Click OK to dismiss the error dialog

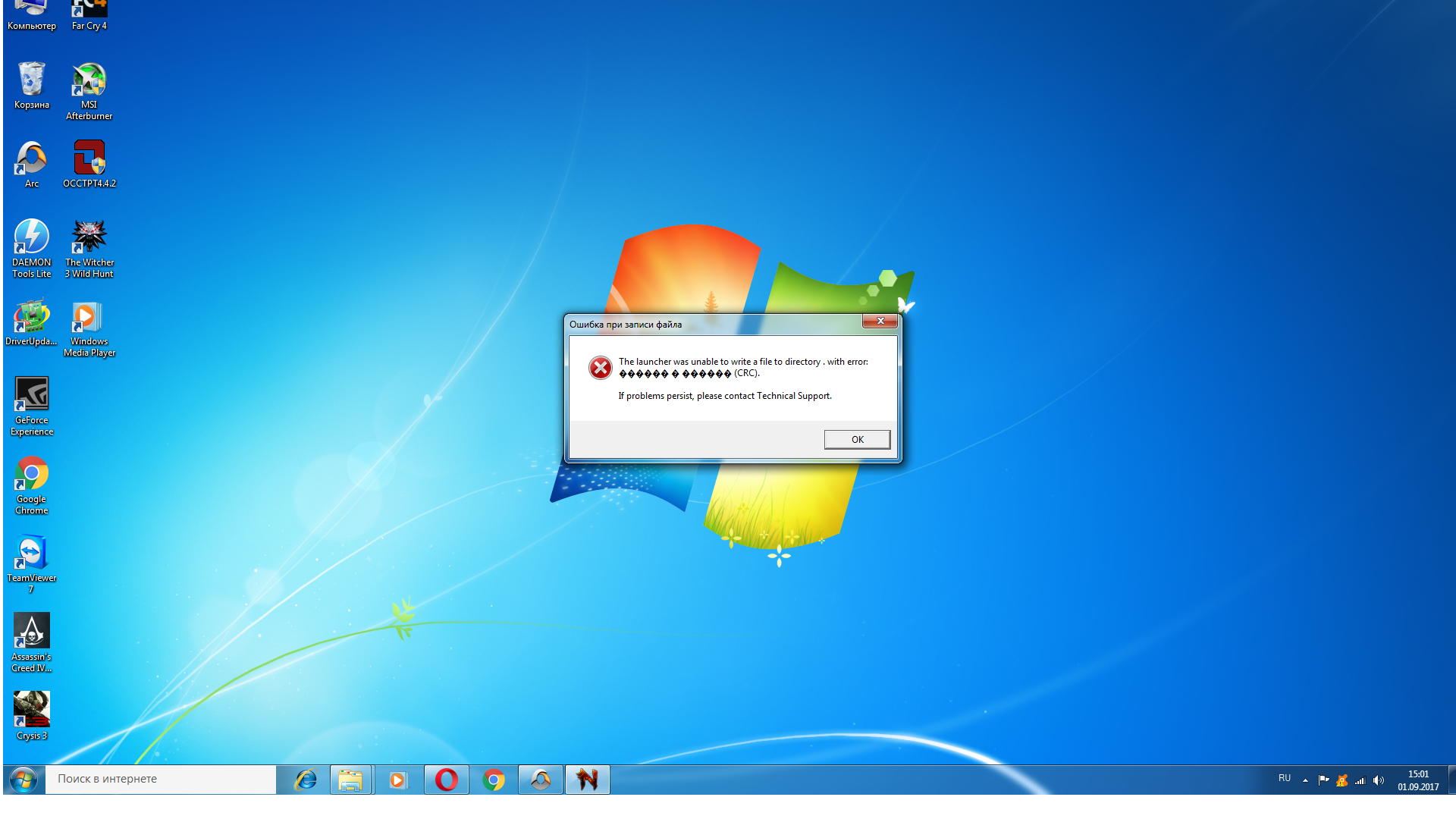(x=856, y=438)
